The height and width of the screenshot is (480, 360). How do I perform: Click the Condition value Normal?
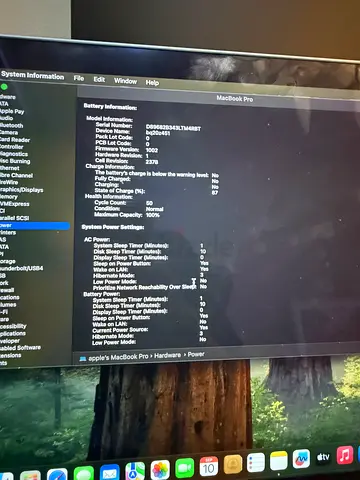(155, 209)
